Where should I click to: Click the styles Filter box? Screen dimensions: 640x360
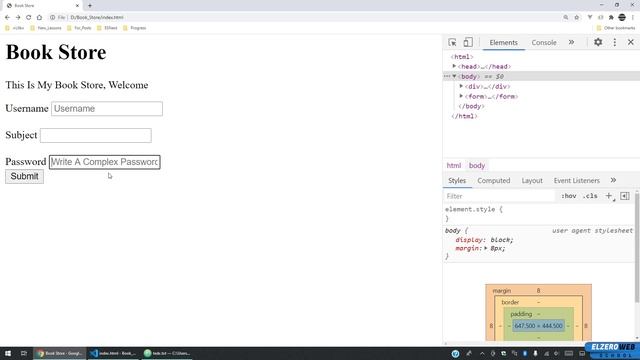[500, 196]
